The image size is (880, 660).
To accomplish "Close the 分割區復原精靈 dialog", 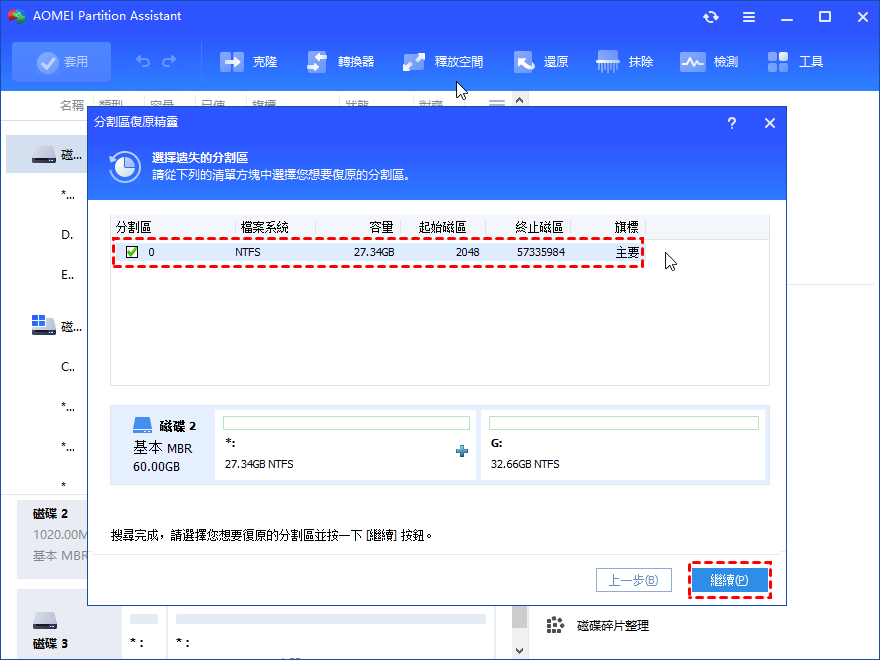I will 770,123.
